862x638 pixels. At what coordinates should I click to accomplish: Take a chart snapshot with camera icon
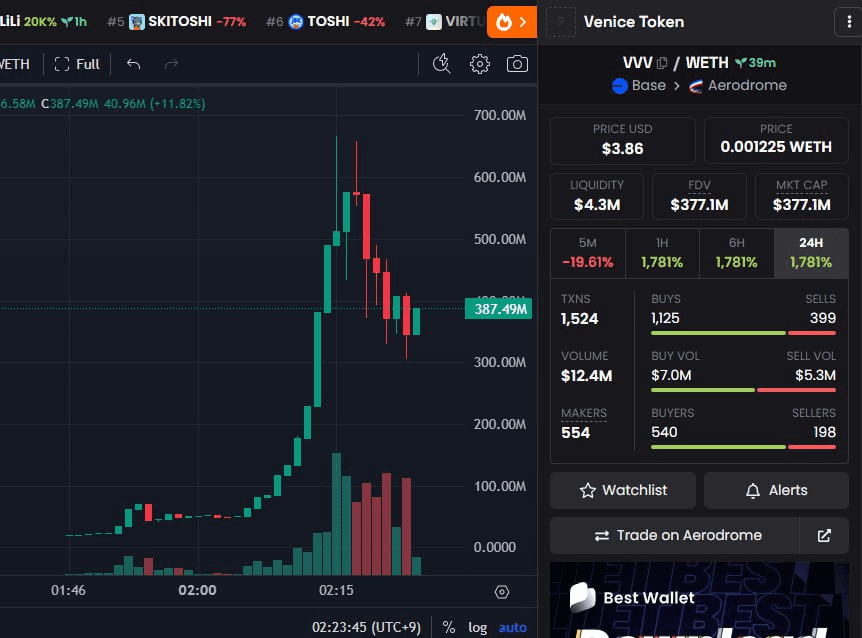pyautogui.click(x=517, y=64)
